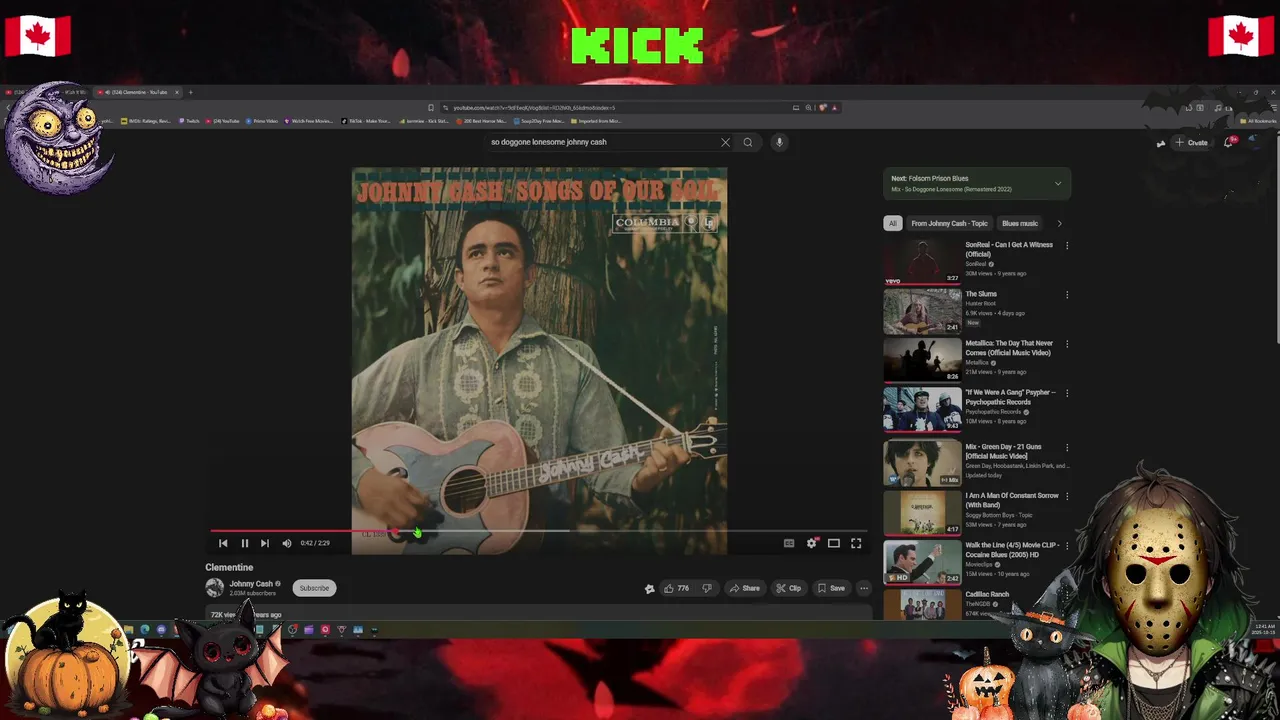Screen dimensions: 1280x720
Task: Switch to 'Clementine - YouTube' browser tab
Action: point(139,92)
